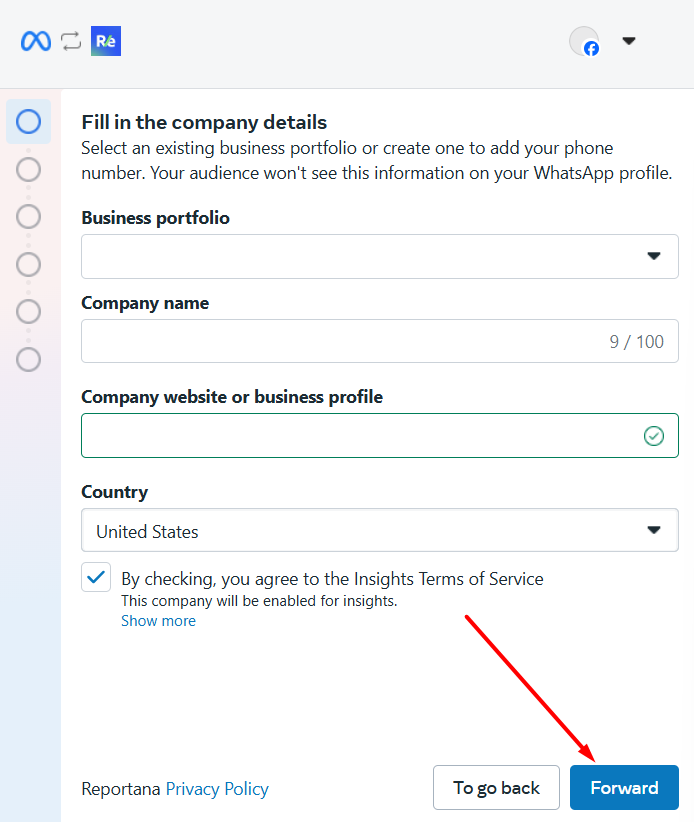Click the Company name input field
This screenshot has height=822, width=694.
340,341
